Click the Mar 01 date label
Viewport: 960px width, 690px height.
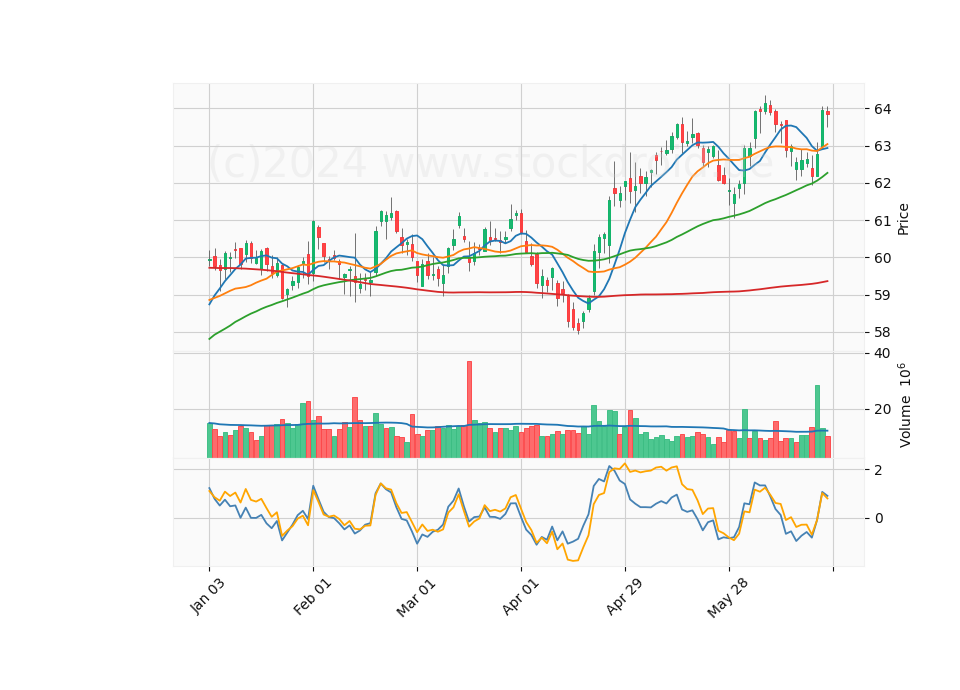point(416,598)
